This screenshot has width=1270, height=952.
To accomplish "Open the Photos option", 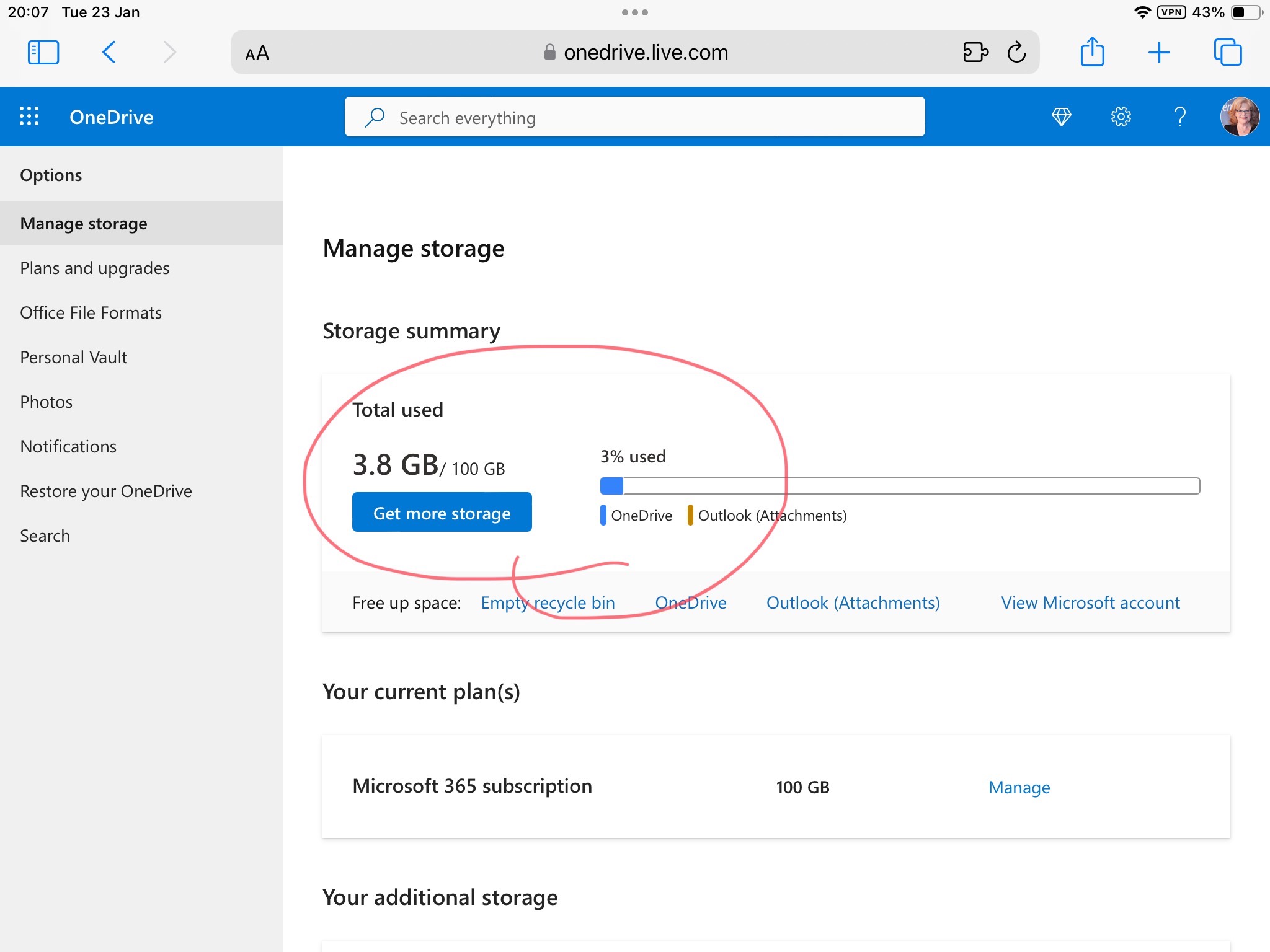I will [141, 402].
